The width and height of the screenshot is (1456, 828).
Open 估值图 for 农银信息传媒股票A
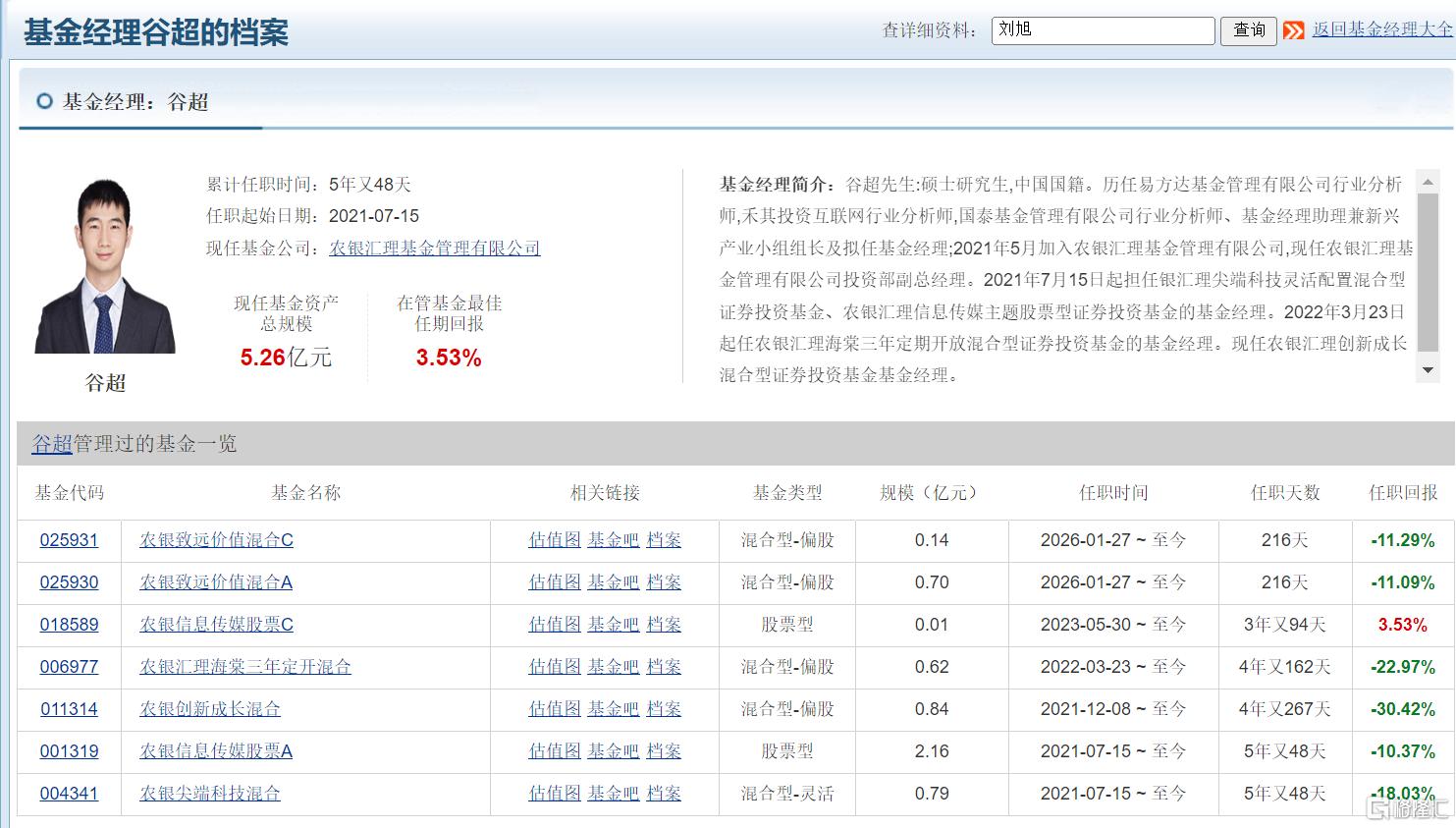[555, 751]
